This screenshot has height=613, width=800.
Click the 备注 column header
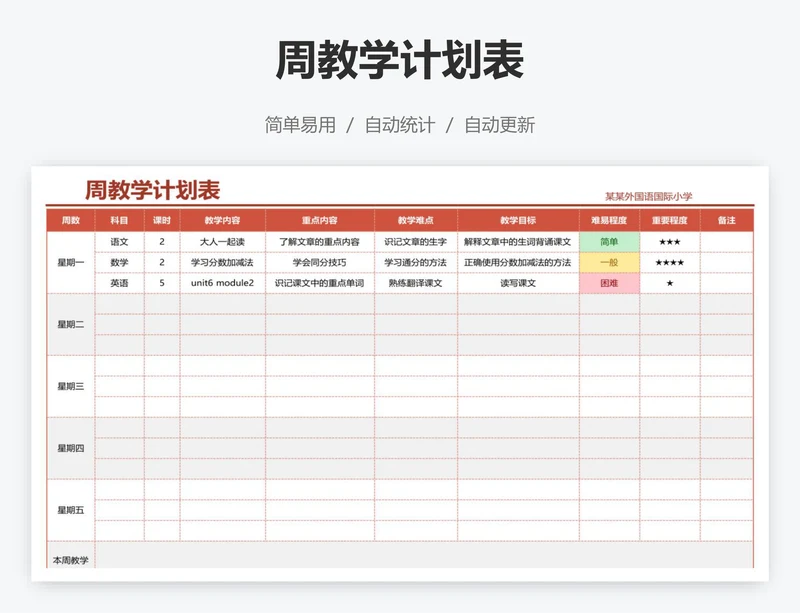(727, 220)
